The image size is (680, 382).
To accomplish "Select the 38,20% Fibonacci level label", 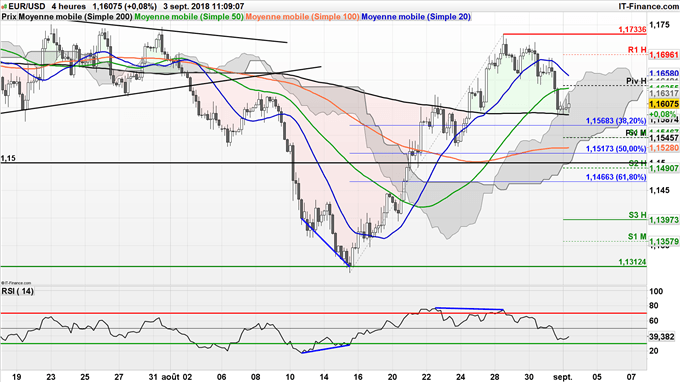I will [616, 121].
